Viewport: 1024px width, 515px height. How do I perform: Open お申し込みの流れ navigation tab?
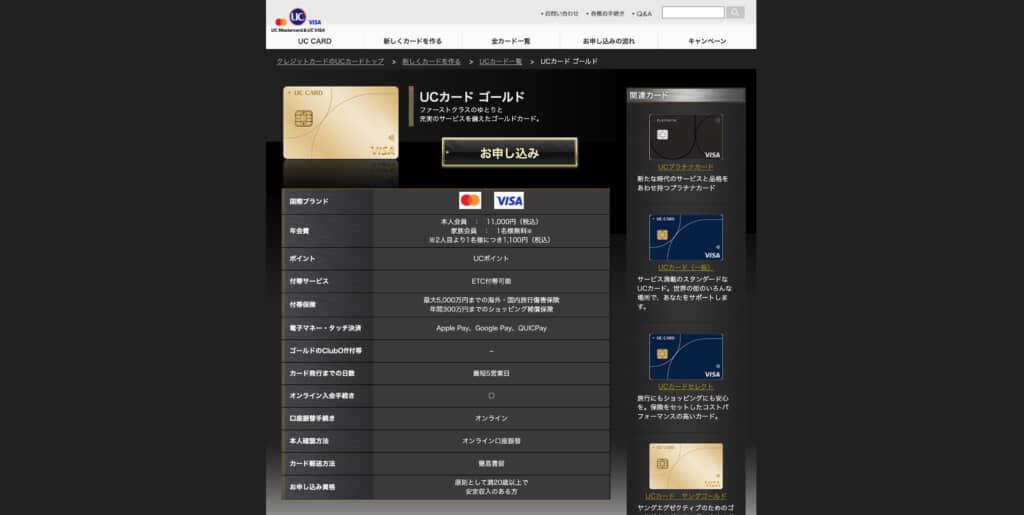coord(608,41)
